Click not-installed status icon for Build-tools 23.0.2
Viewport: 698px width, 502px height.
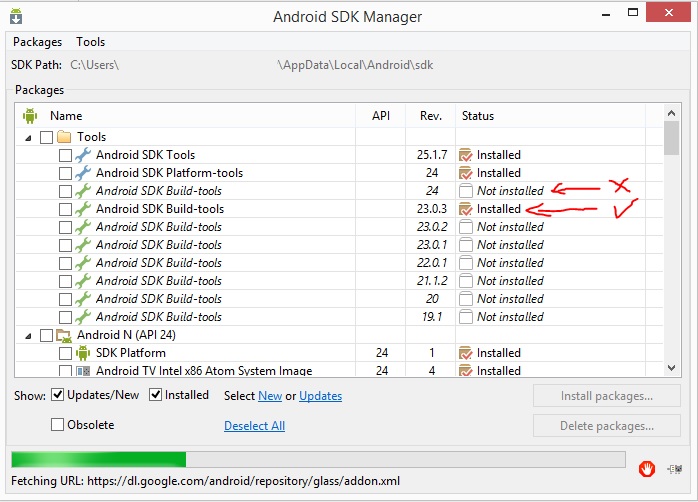pos(466,227)
